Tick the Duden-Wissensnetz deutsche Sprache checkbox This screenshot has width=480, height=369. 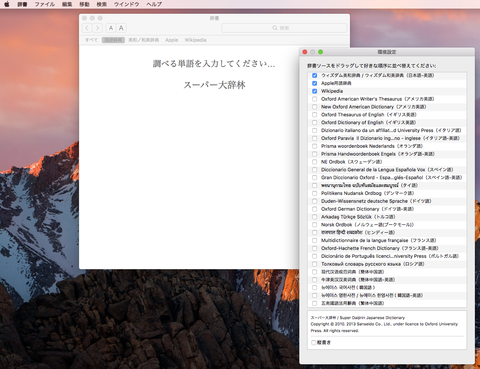(314, 201)
